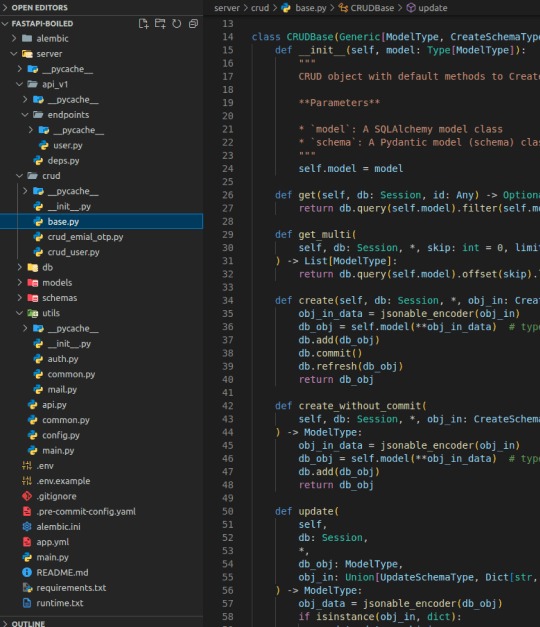Collapse the endpoints folder chevron
Image resolution: width=540 pixels, height=627 pixels.
tap(25, 115)
